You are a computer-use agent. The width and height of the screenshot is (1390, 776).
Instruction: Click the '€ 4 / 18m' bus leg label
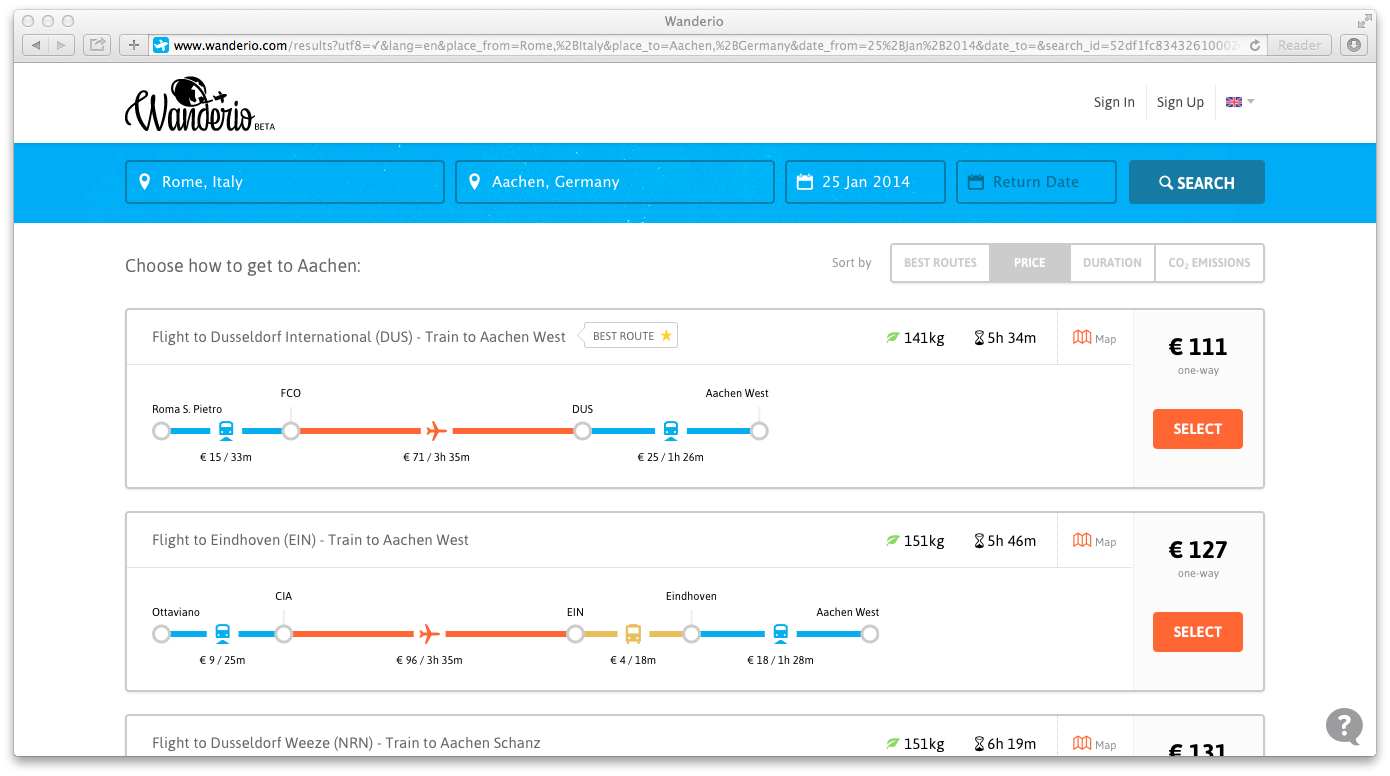click(633, 660)
